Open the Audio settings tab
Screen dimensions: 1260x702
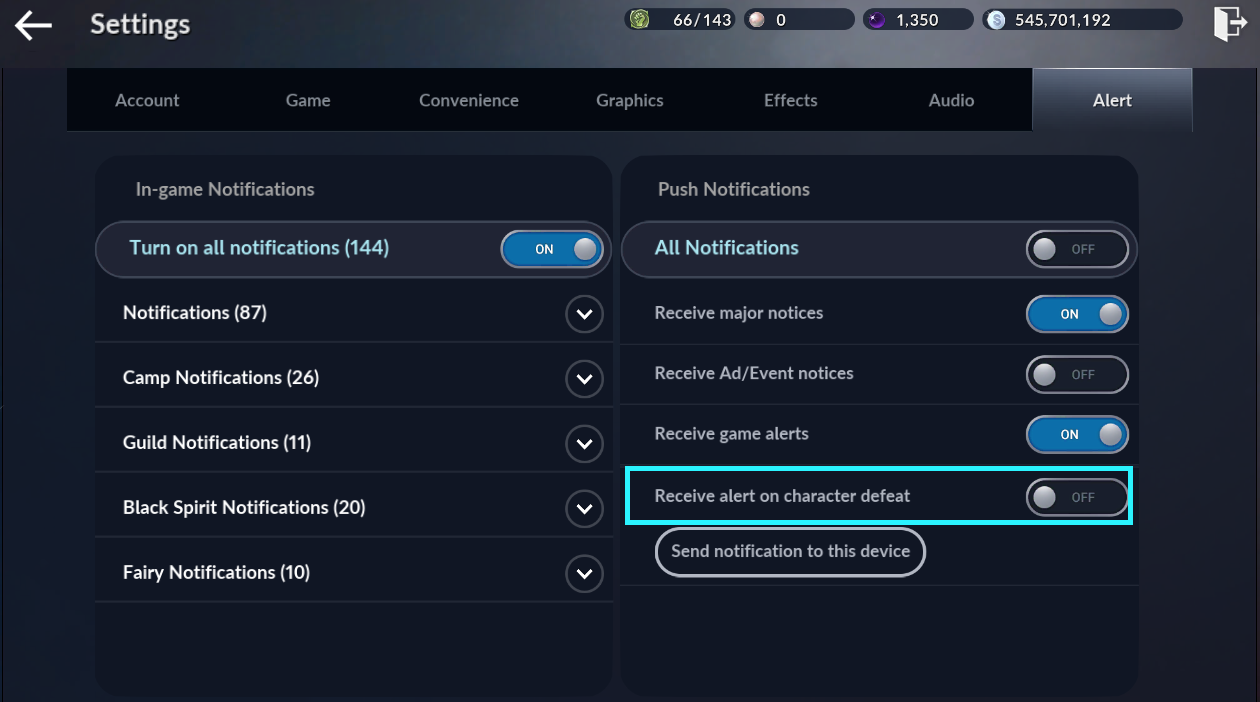[951, 100]
